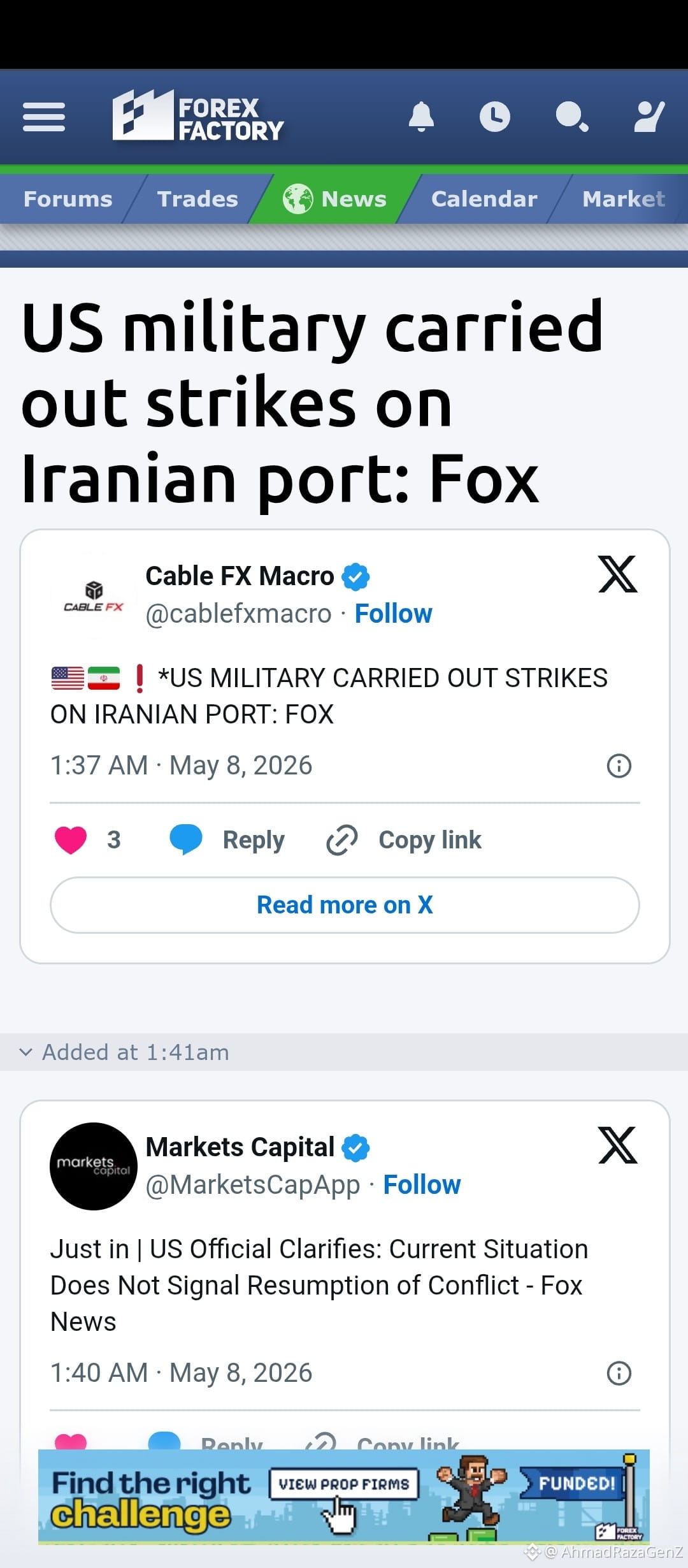688x1568 pixels.
Task: Open the notifications bell
Action: point(421,117)
